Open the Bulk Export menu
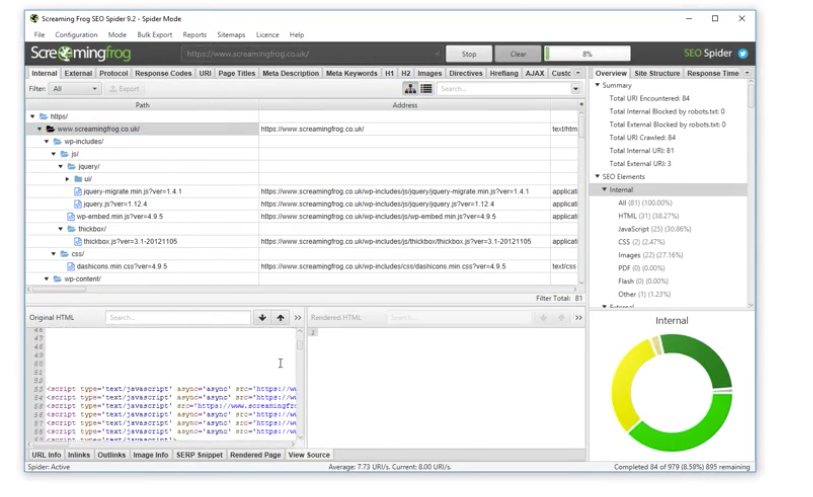Viewport: 813px width, 497px height. [x=155, y=35]
